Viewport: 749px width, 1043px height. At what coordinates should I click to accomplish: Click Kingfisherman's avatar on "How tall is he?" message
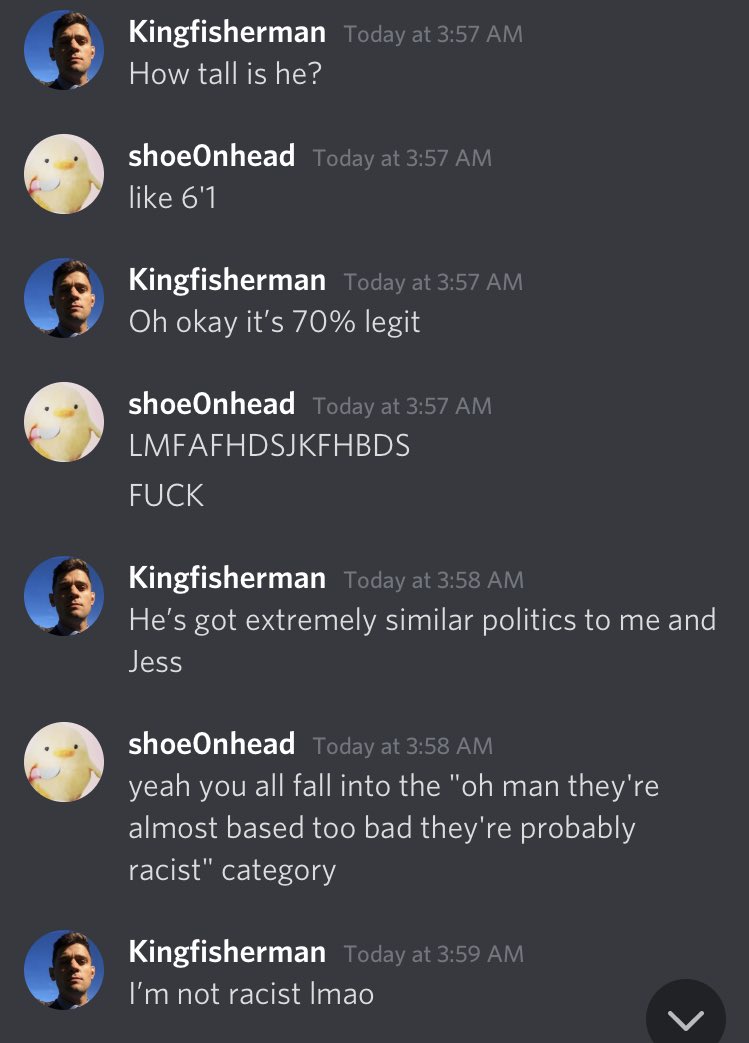click(64, 50)
